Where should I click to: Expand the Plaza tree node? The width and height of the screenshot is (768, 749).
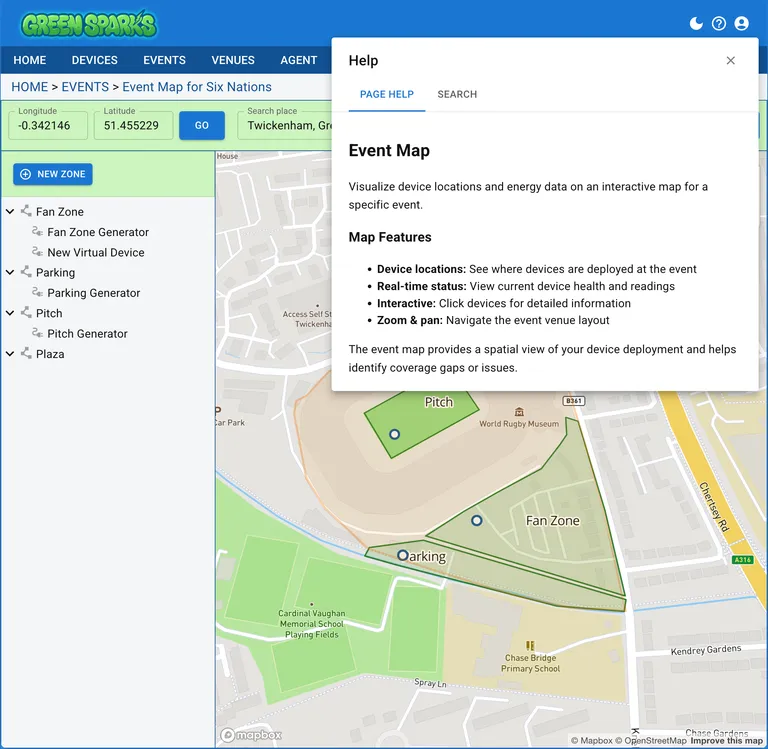(10, 354)
